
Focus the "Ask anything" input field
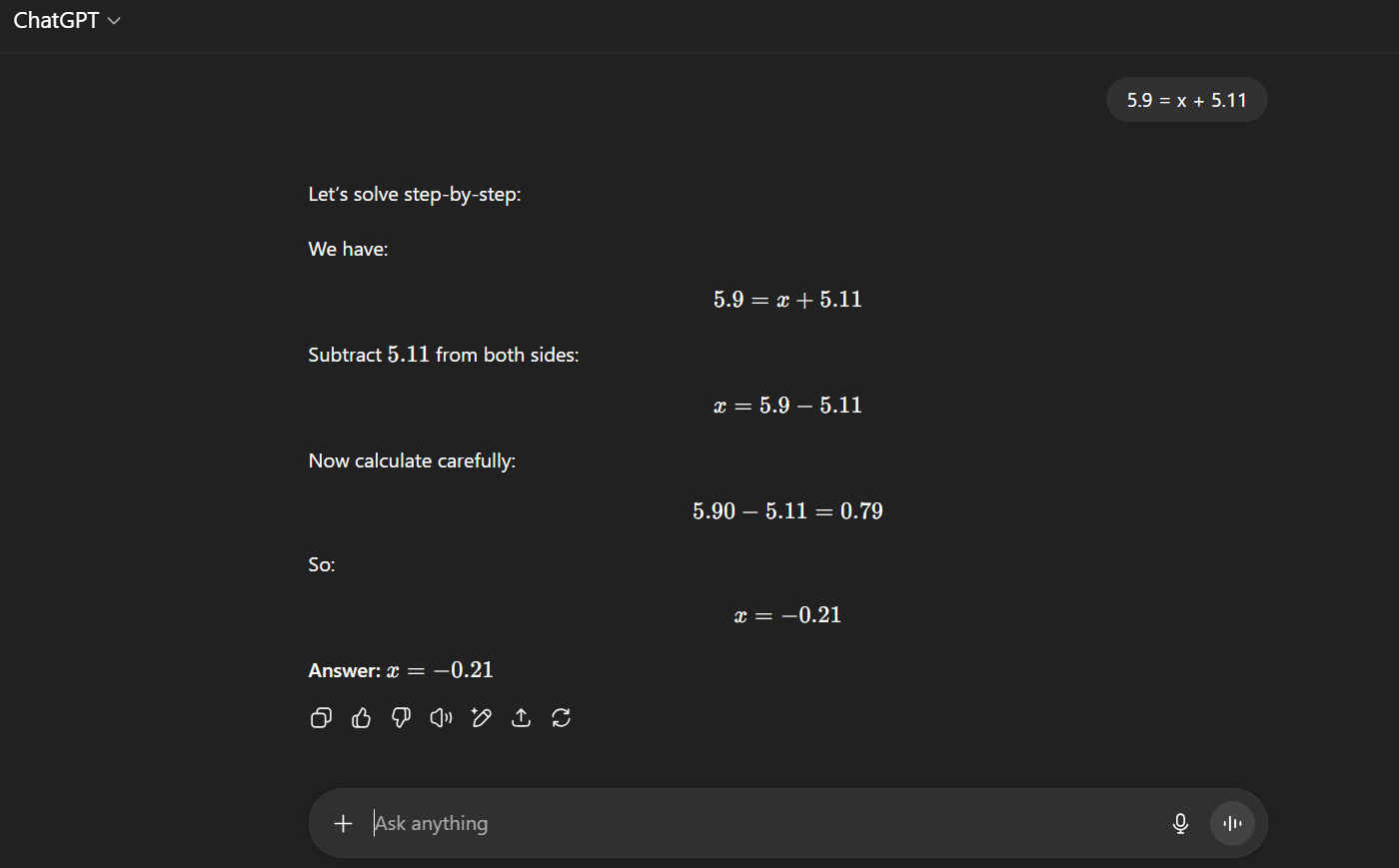[759, 823]
